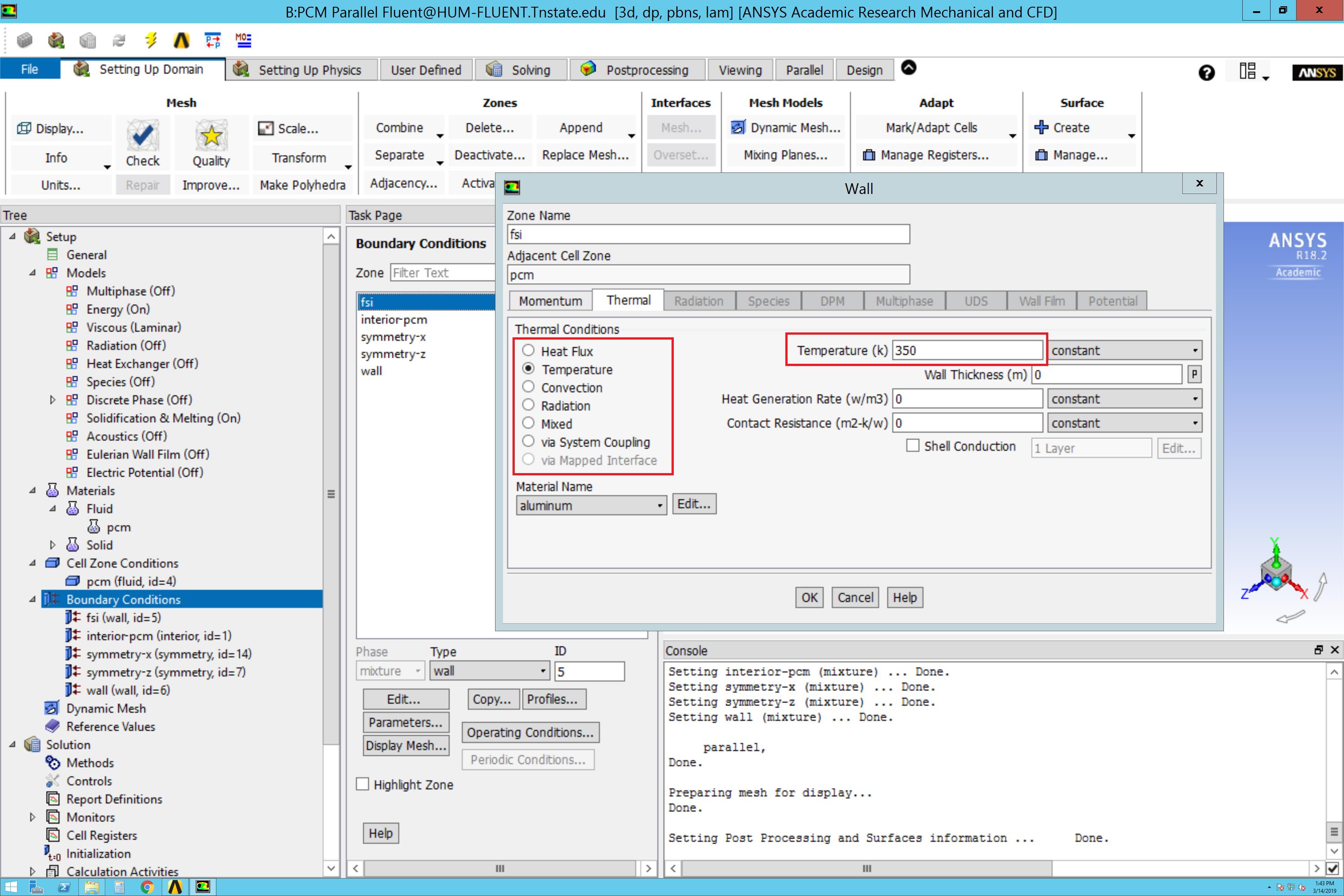Click the Windows Start button
This screenshot has height=896, width=1344.
point(10,887)
